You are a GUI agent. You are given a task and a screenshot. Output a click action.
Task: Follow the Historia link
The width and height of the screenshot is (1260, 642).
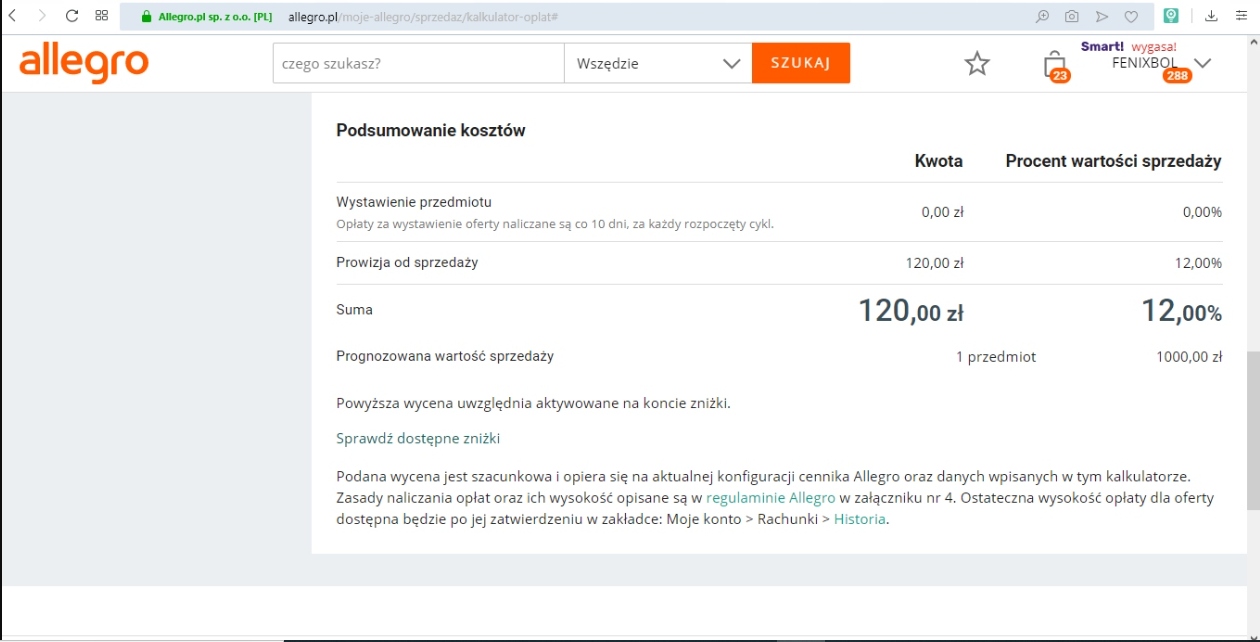(859, 519)
